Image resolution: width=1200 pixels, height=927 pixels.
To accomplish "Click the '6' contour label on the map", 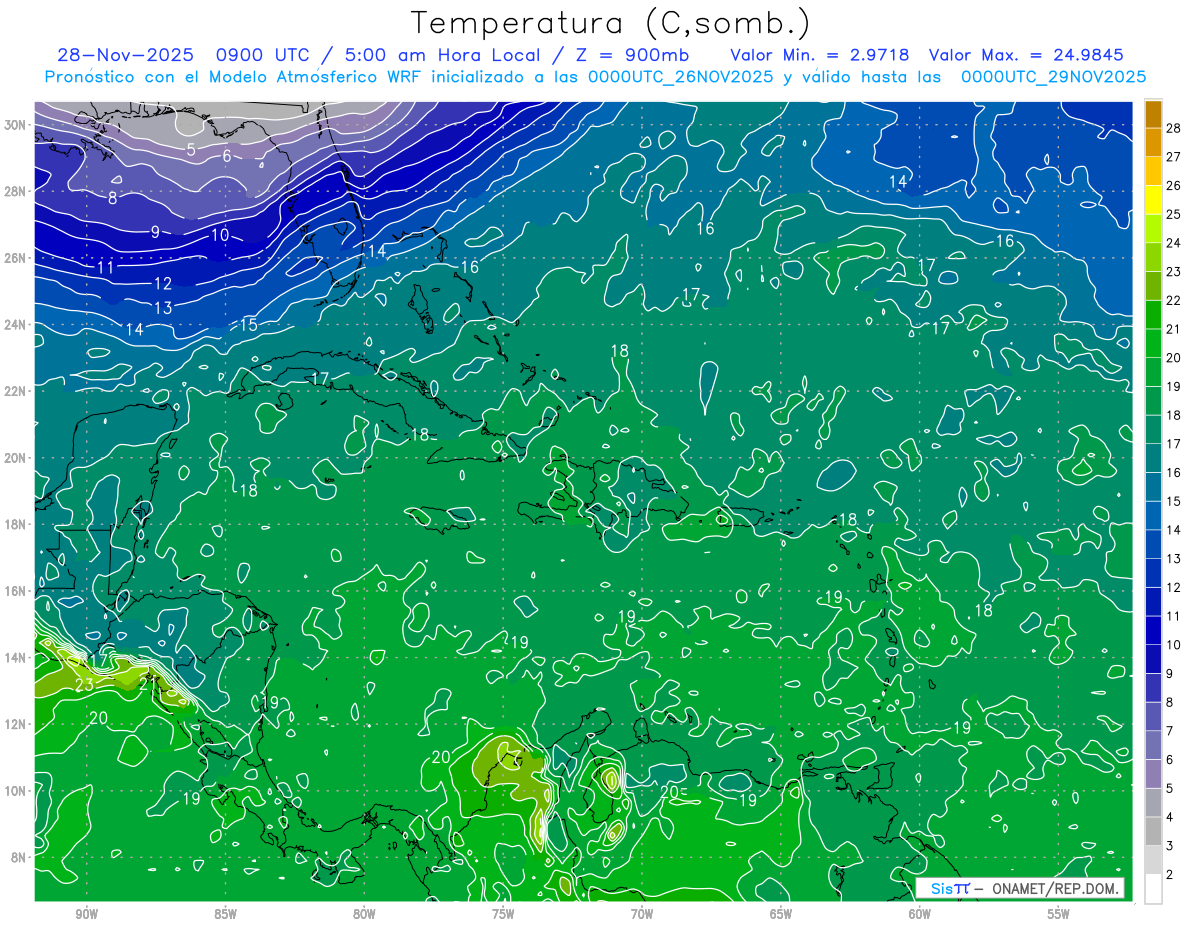I will click(227, 156).
